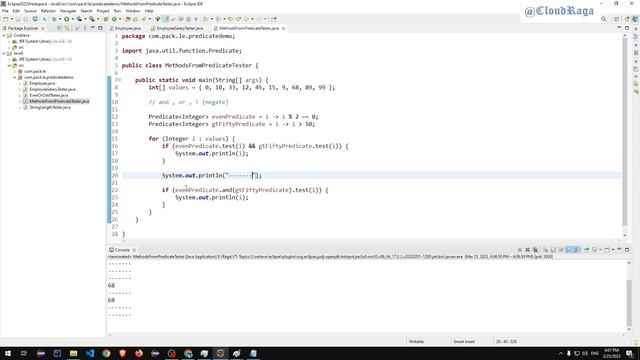
Task: Maximize the Package Explorer view
Action: (100, 28)
